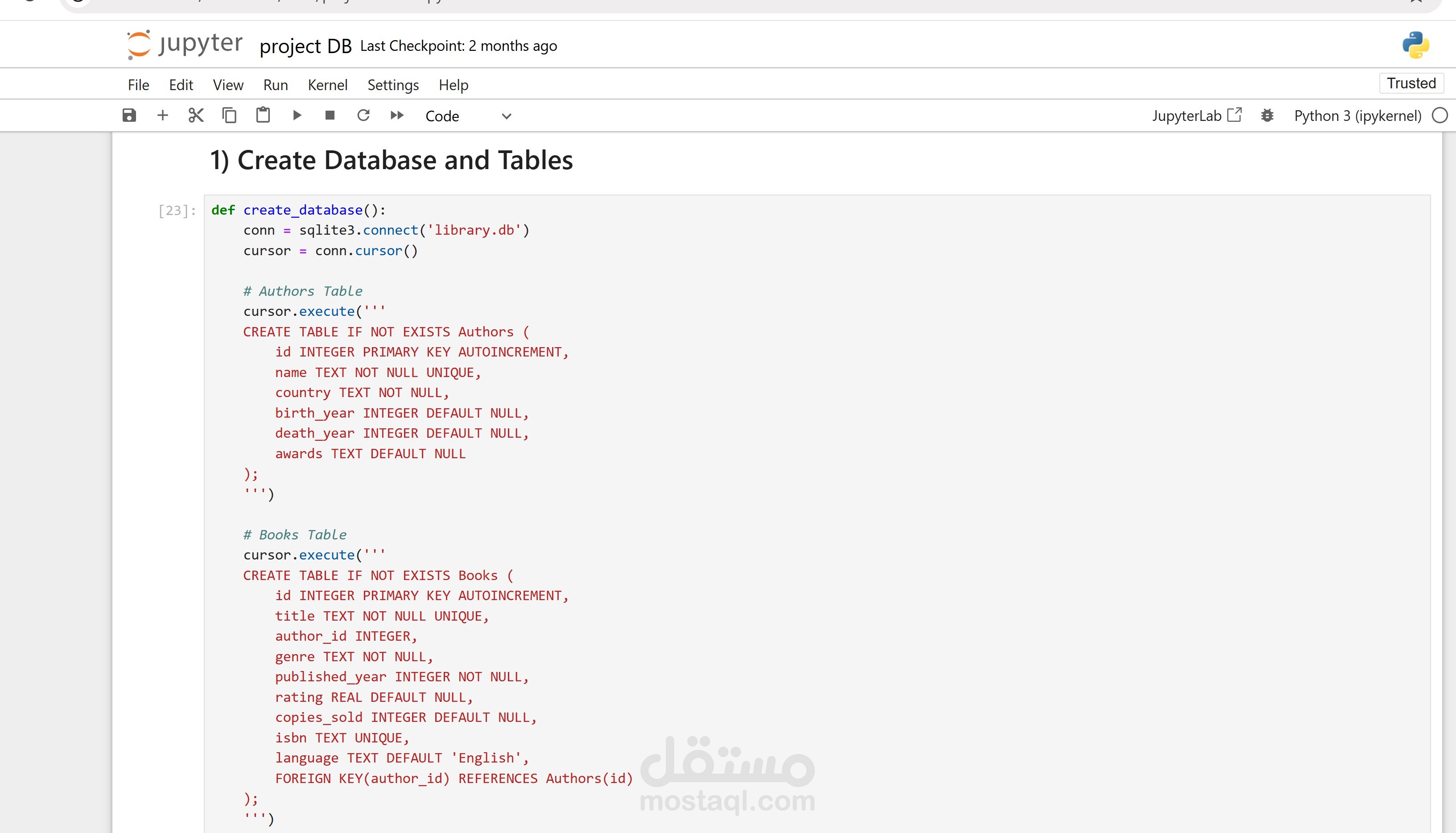The width and height of the screenshot is (1456, 833).
Task: Copy the selected cell
Action: (x=229, y=116)
